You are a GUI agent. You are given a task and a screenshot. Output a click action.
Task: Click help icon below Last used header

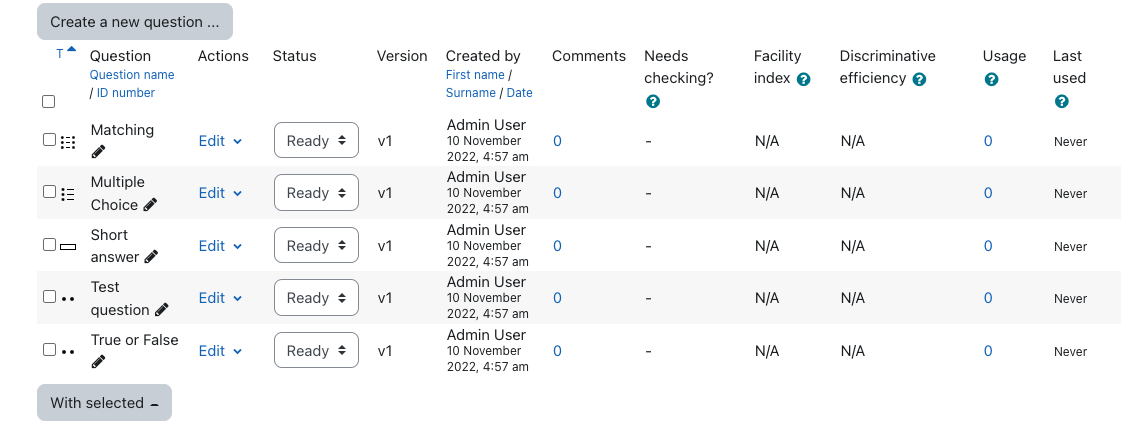[x=1062, y=102]
